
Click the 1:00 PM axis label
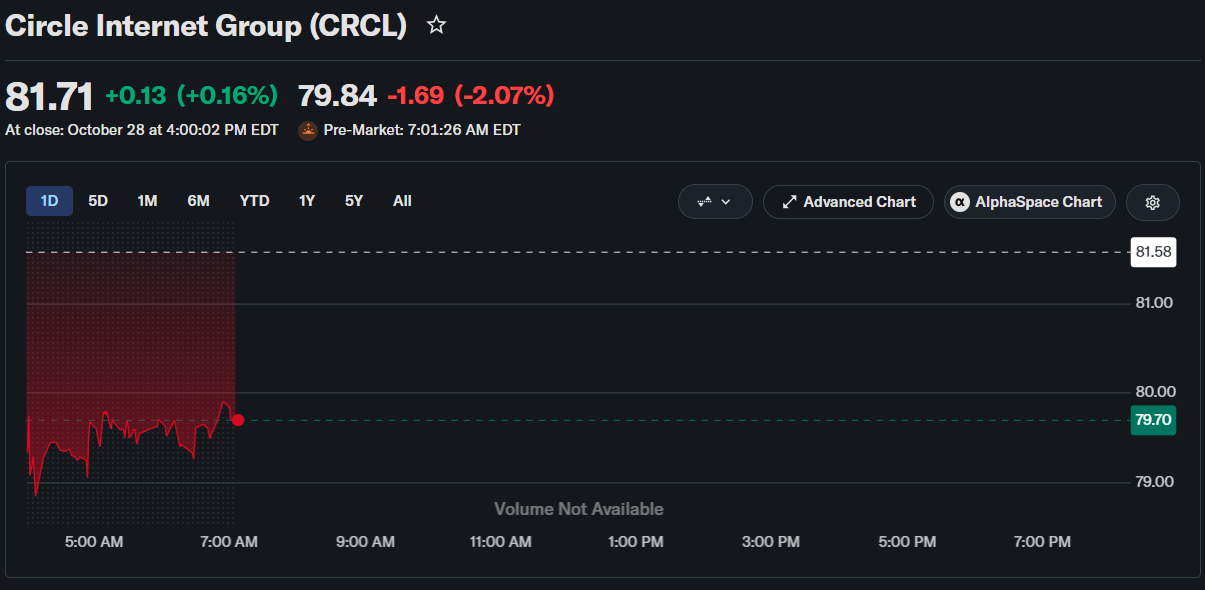(x=636, y=542)
